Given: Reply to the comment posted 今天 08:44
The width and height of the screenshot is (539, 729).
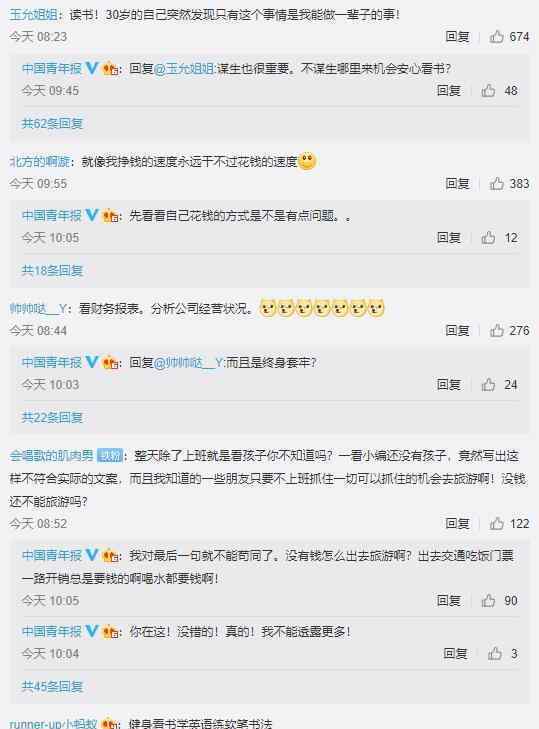Looking at the screenshot, I should [x=457, y=331].
